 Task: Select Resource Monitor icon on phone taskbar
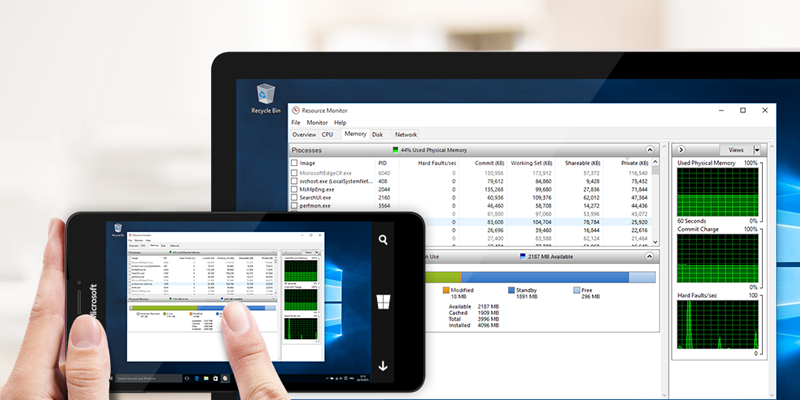(225, 379)
